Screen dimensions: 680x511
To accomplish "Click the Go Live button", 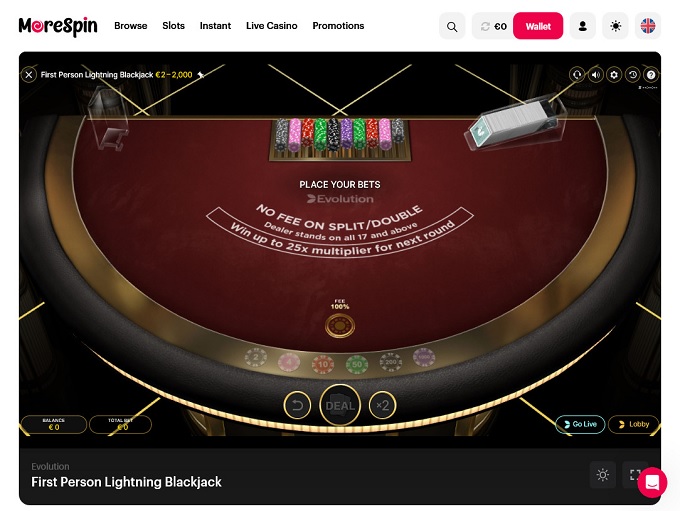I will point(580,424).
